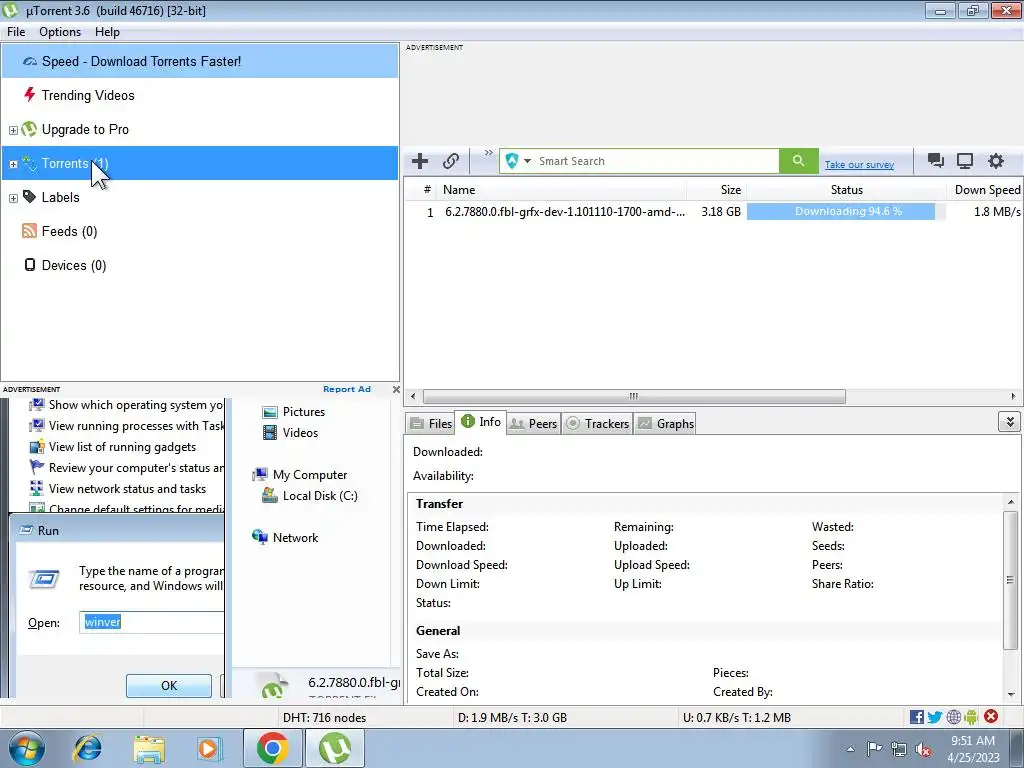Image resolution: width=1024 pixels, height=768 pixels.
Task: Click the Android icon in status bar
Action: coord(971,717)
